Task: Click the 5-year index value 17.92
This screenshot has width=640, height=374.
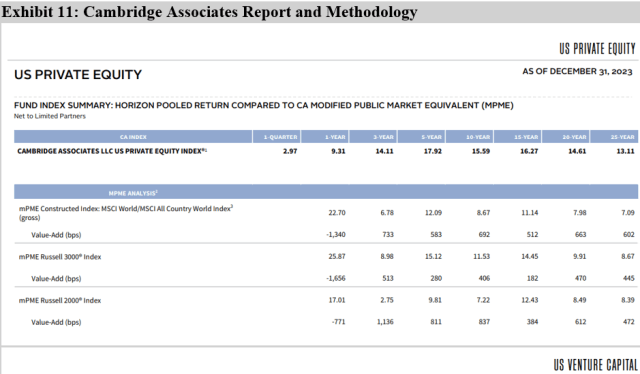Action: tap(433, 151)
